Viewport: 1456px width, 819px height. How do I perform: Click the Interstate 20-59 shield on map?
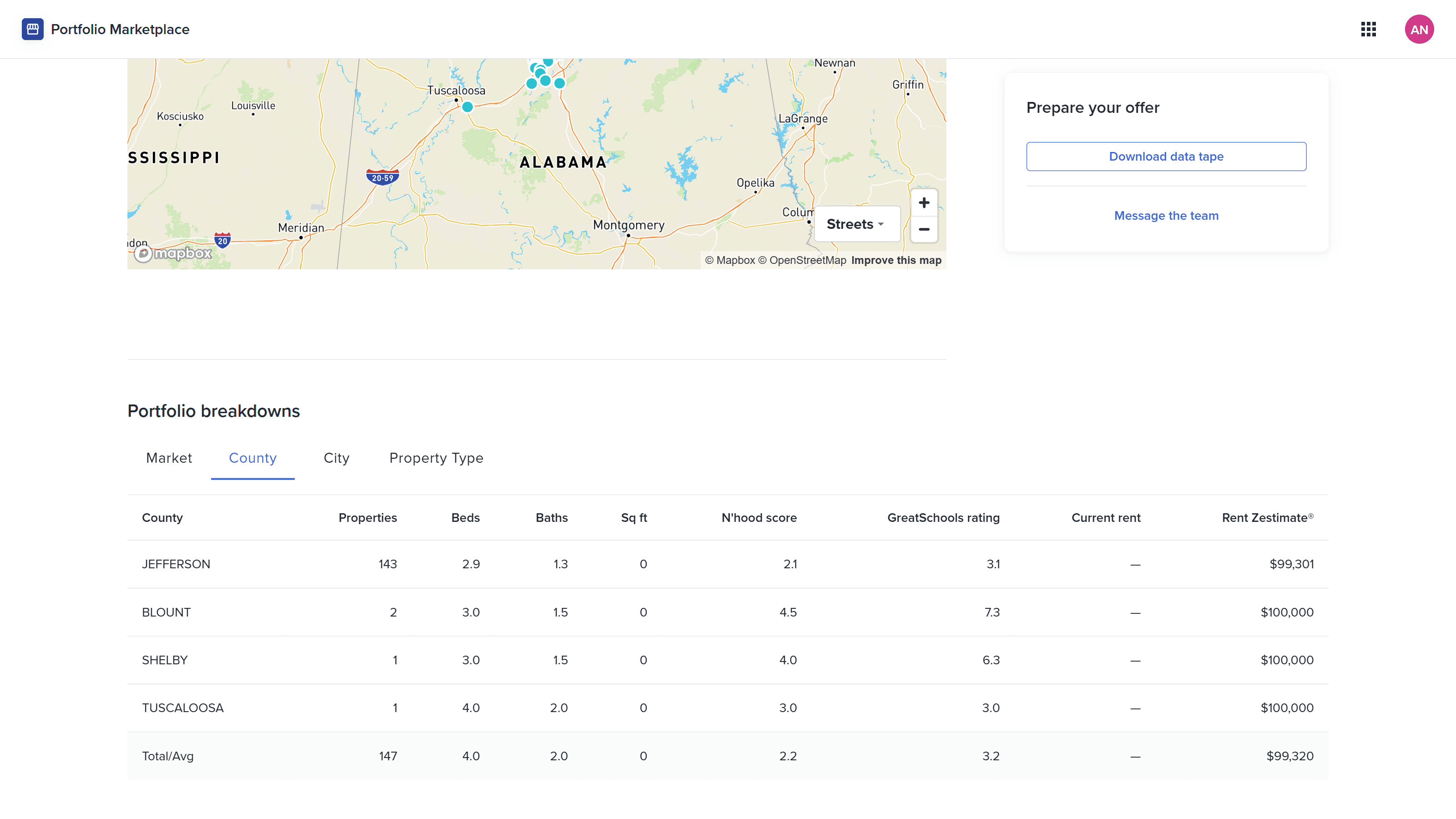pos(383,177)
